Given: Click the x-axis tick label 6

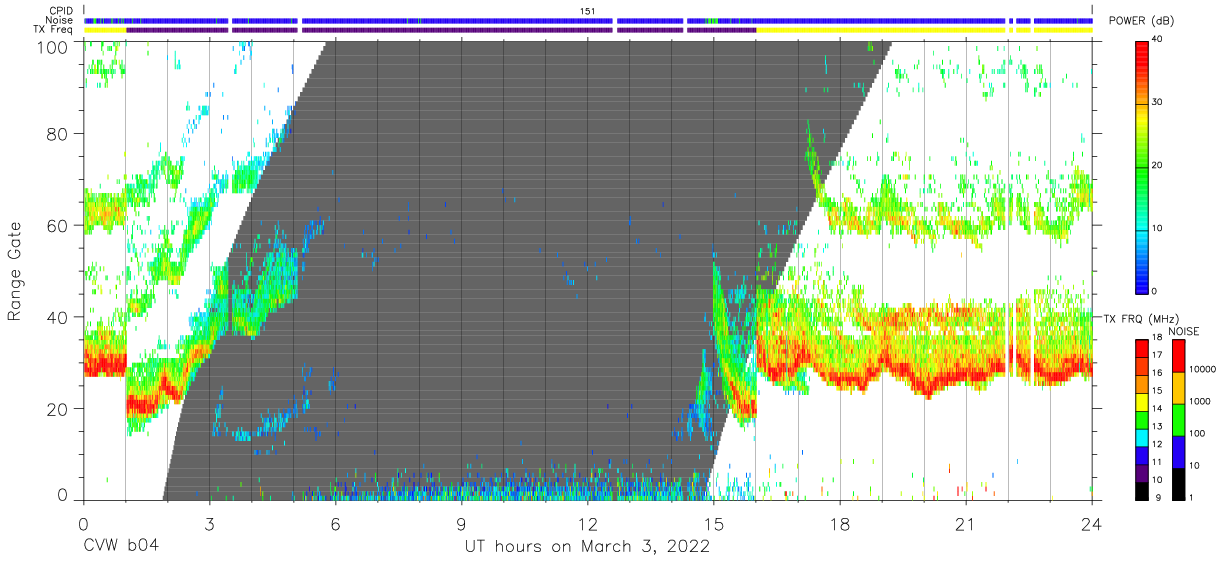Looking at the screenshot, I should pos(335,524).
